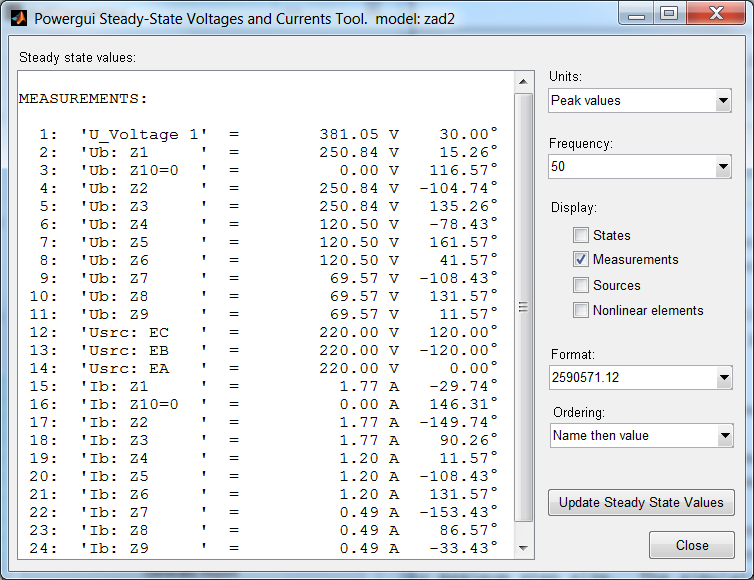Image resolution: width=754 pixels, height=580 pixels.
Task: Maximize the Powergui window
Action: [669, 13]
